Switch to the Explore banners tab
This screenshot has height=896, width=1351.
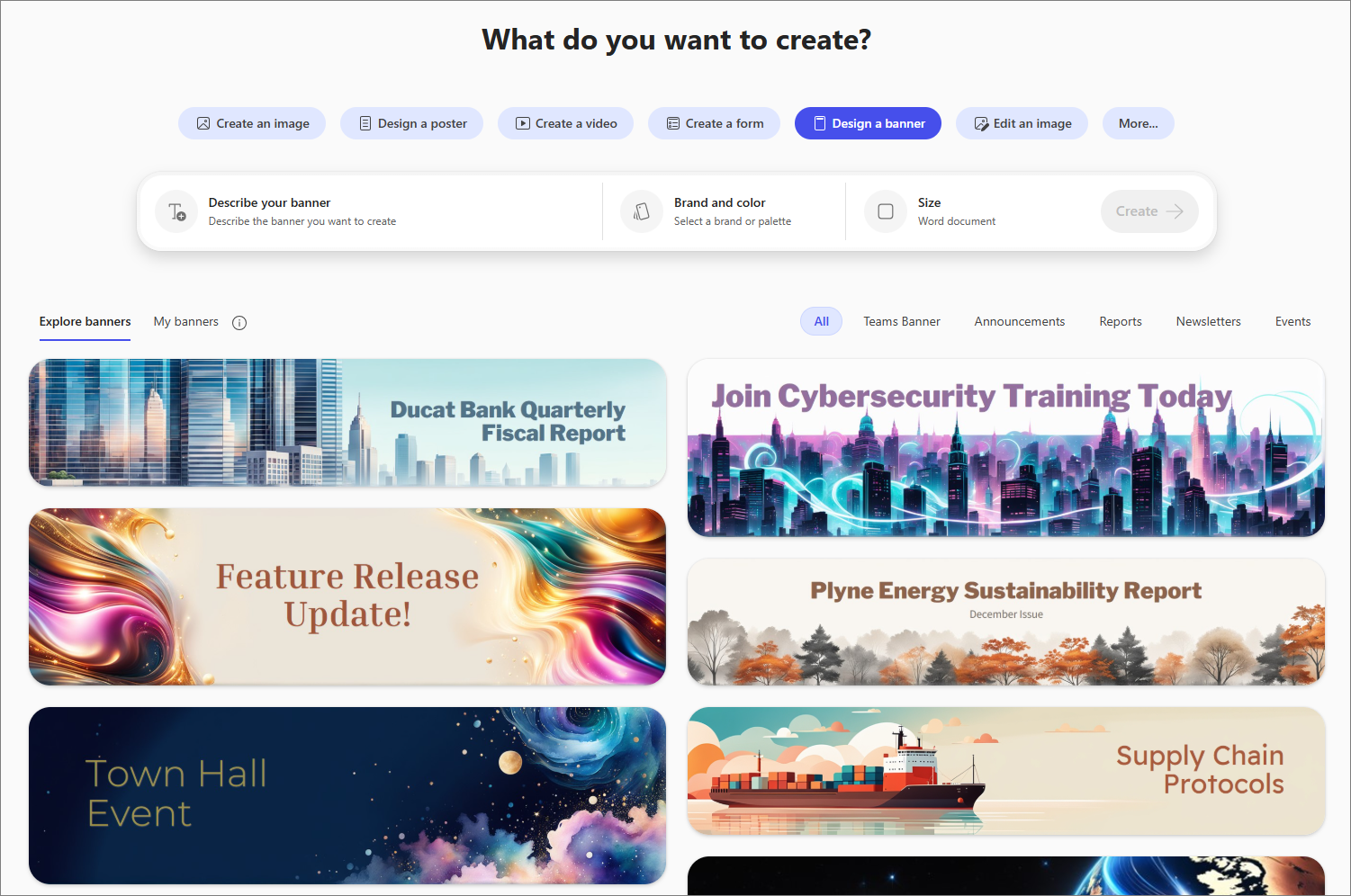(x=84, y=321)
